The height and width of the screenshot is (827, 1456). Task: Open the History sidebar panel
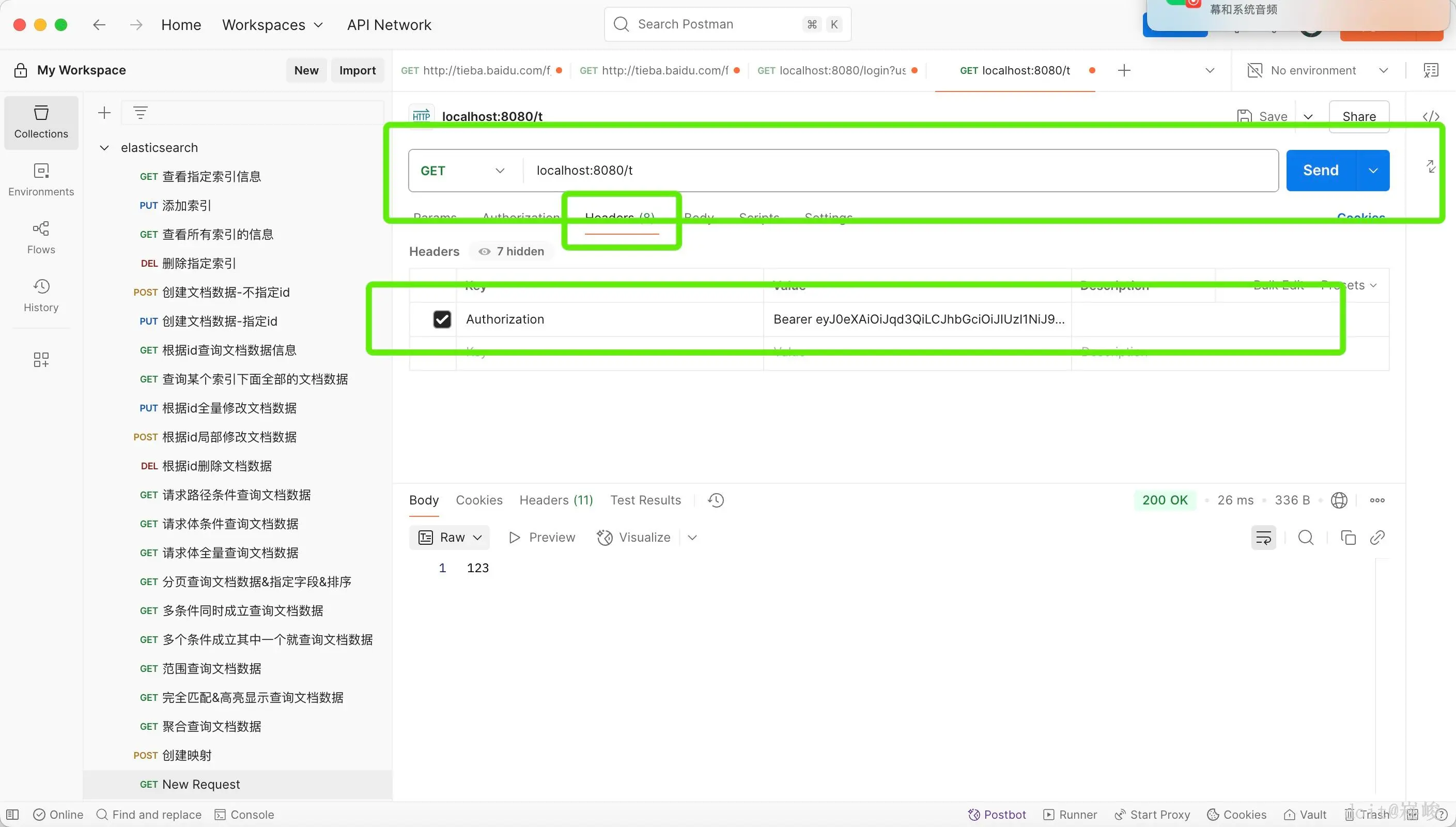click(41, 295)
